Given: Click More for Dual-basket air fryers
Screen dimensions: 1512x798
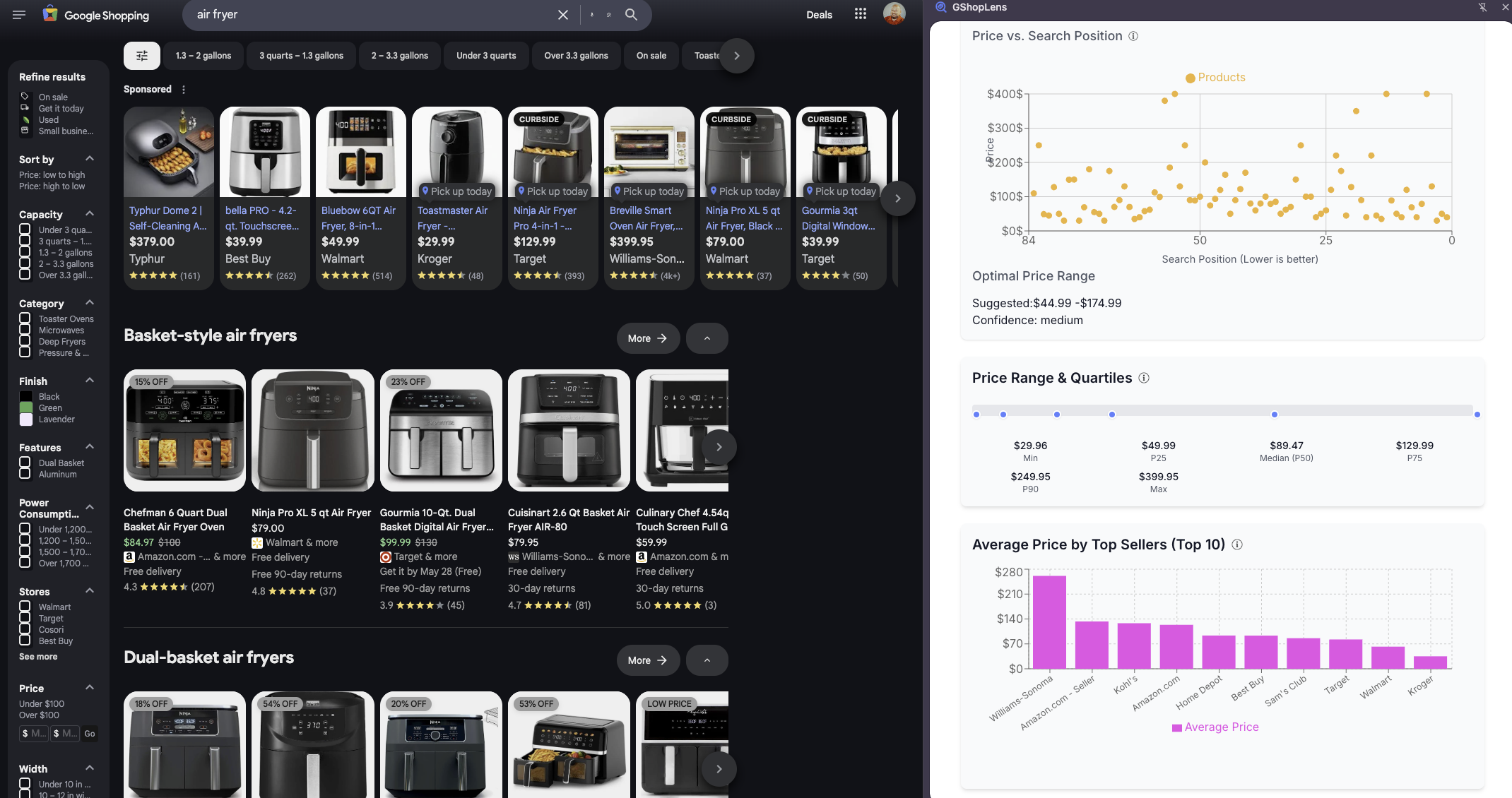Looking at the screenshot, I should [648, 660].
